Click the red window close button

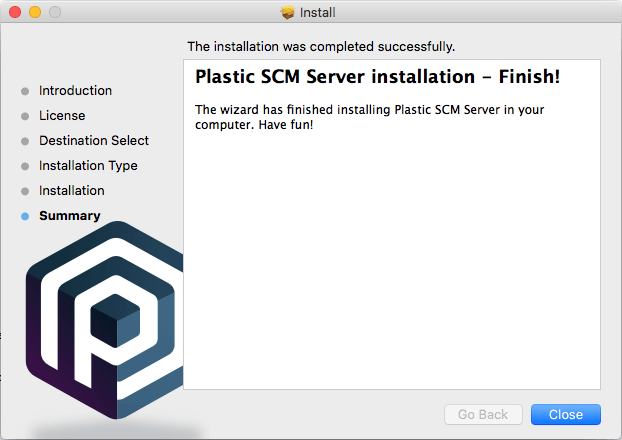pos(15,12)
